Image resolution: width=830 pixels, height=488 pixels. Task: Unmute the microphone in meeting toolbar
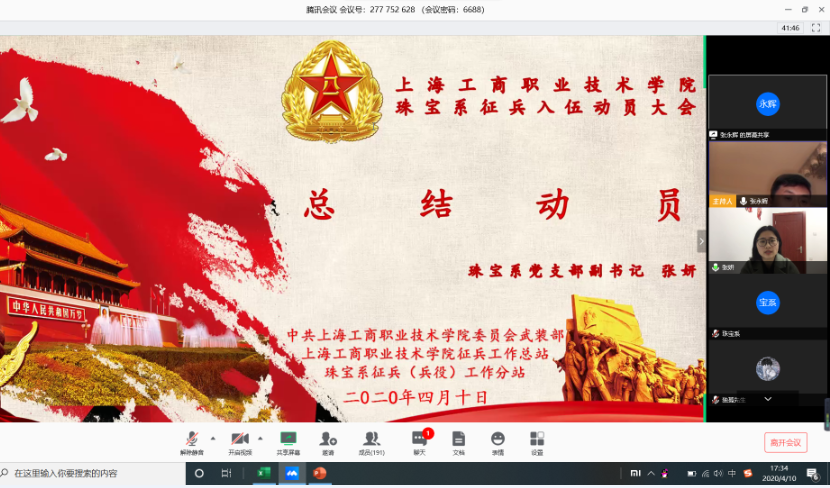click(x=190, y=440)
